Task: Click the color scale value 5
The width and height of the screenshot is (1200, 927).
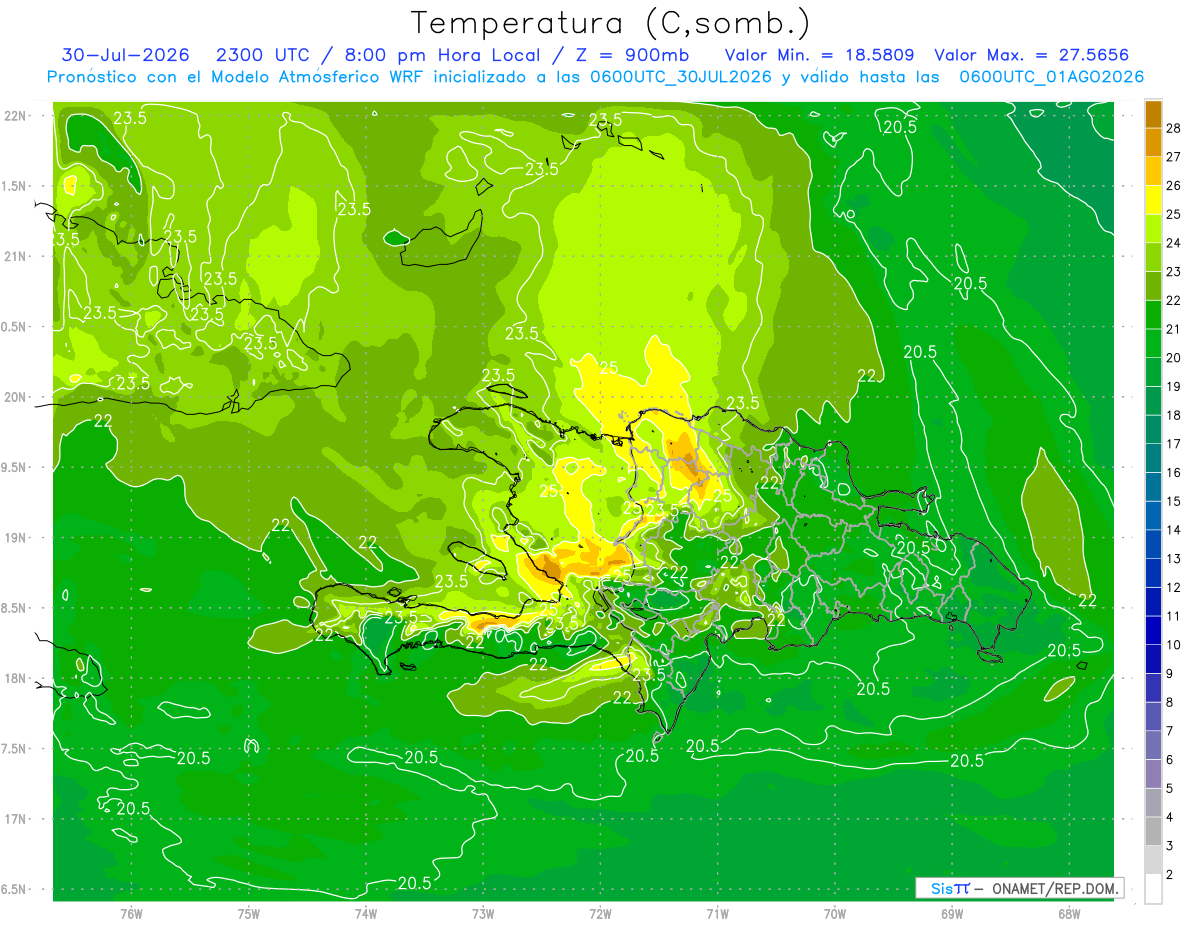Action: [1171, 788]
